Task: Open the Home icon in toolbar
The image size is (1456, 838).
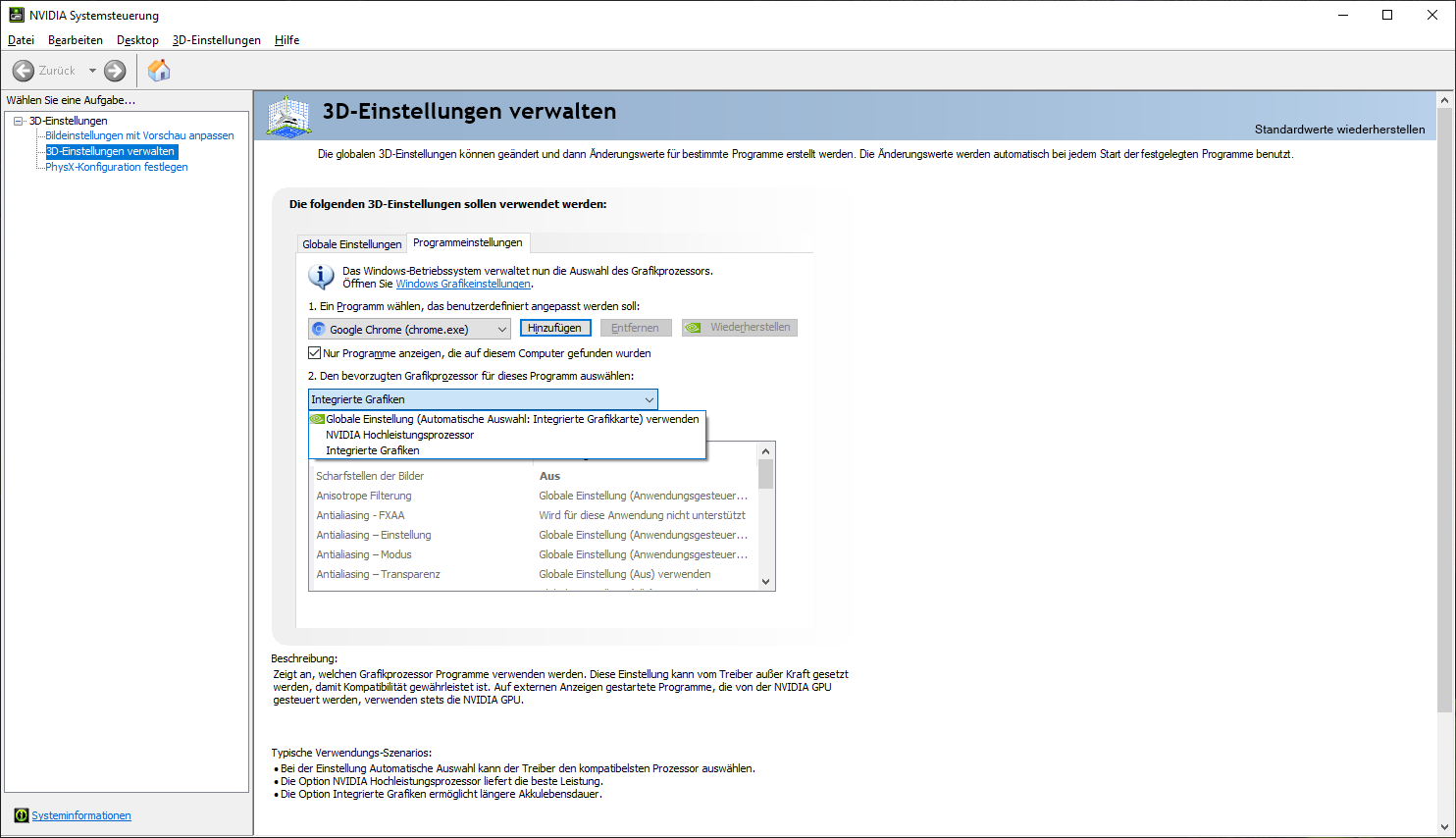Action: point(159,70)
